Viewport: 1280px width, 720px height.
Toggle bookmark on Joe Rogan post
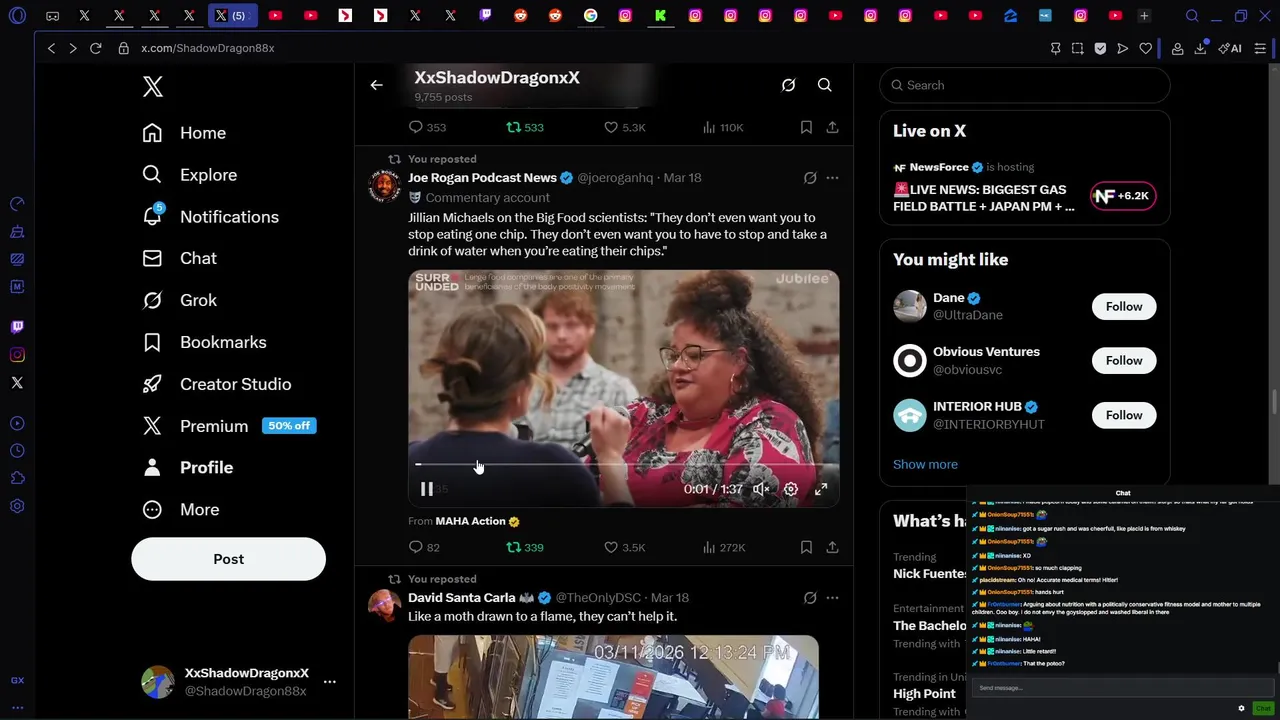(x=806, y=547)
